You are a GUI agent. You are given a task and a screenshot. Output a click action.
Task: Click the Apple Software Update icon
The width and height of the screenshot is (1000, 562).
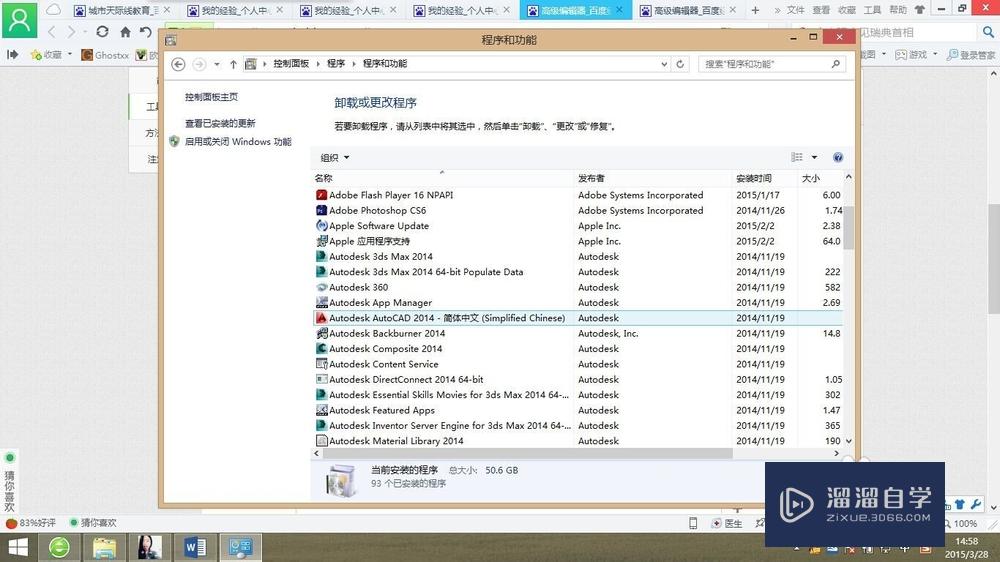coord(321,226)
